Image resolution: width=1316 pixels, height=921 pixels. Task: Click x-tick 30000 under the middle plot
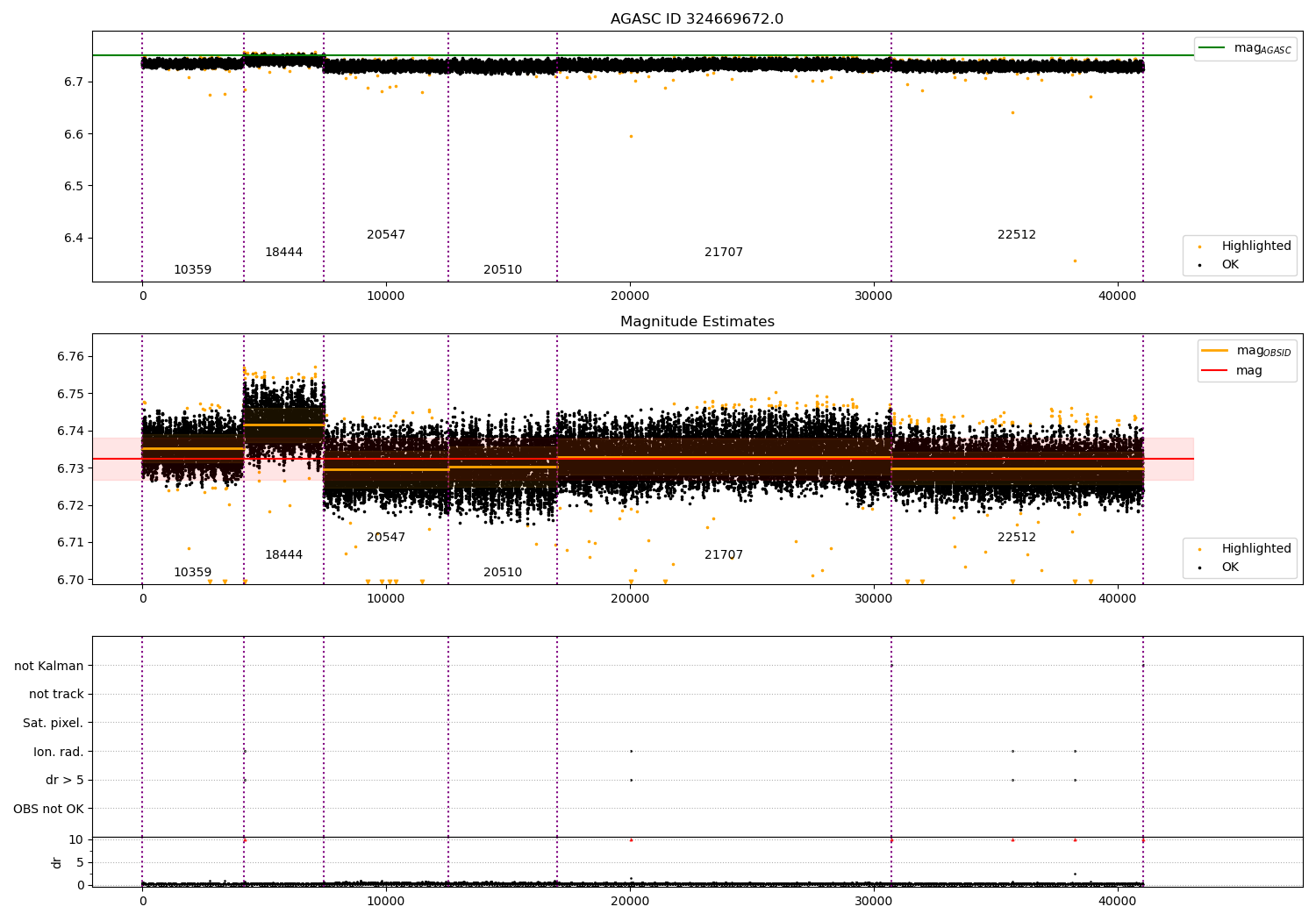[874, 599]
